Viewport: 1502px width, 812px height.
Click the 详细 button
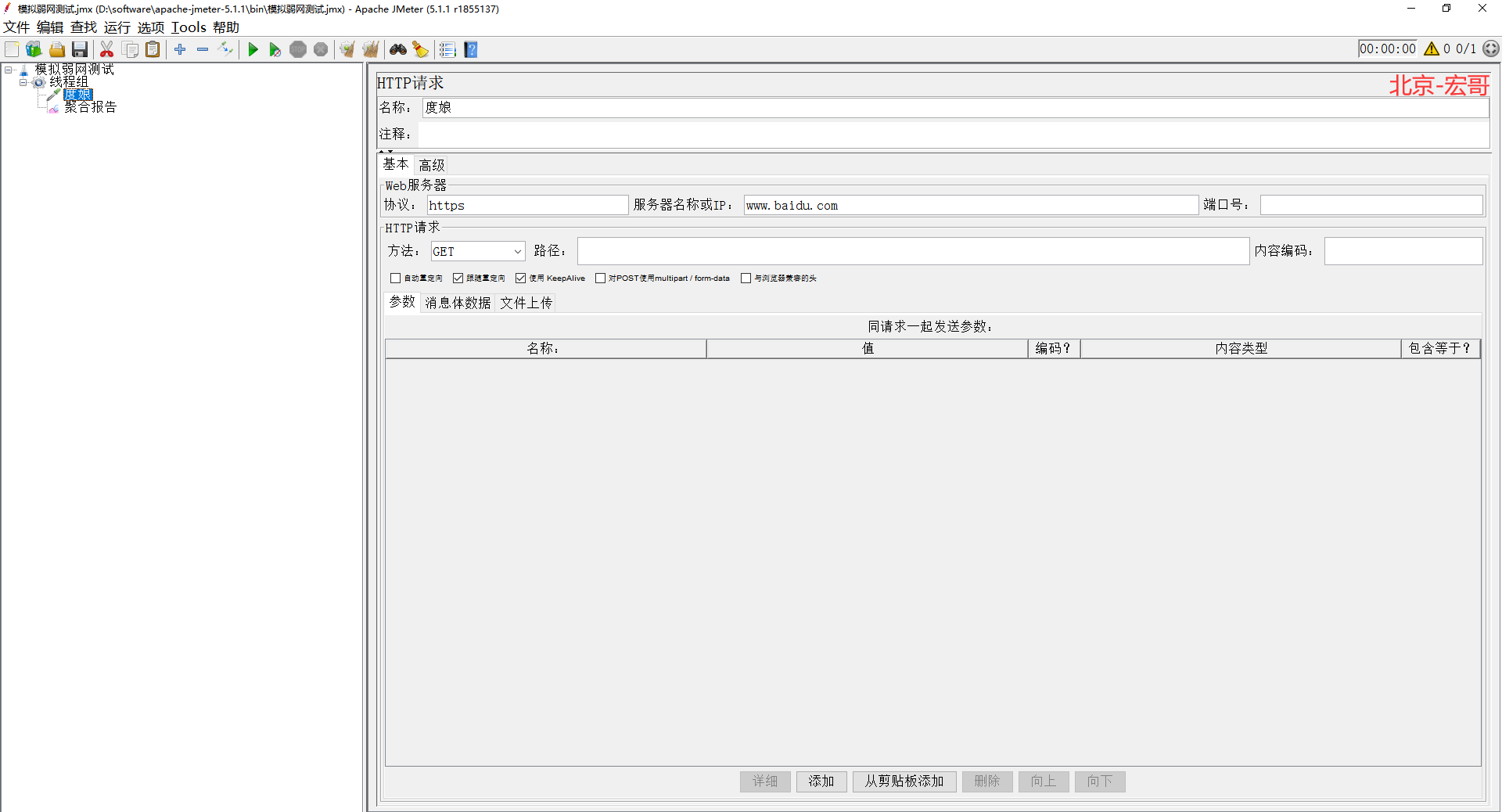(x=765, y=781)
